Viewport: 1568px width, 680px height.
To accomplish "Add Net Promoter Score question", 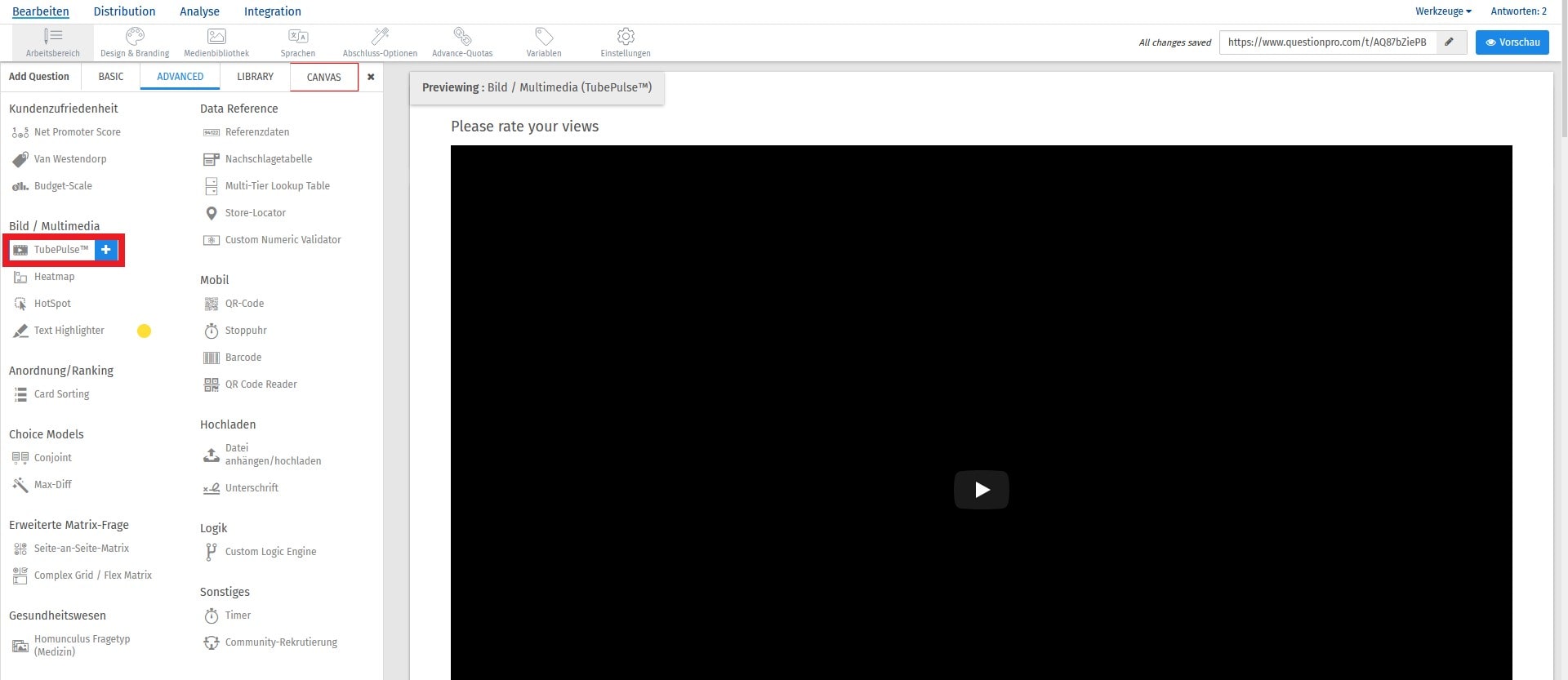I will click(x=66, y=132).
